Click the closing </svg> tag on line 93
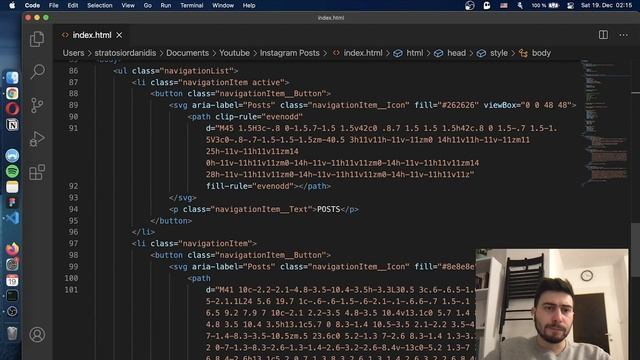 click(183, 198)
